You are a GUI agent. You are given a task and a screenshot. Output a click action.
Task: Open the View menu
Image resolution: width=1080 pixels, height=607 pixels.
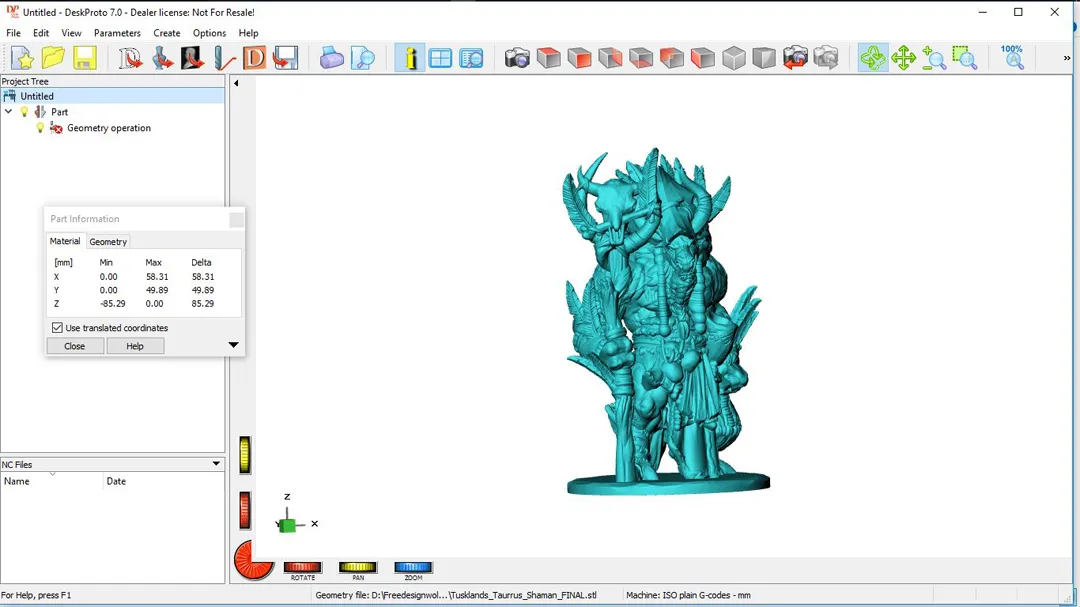71,33
